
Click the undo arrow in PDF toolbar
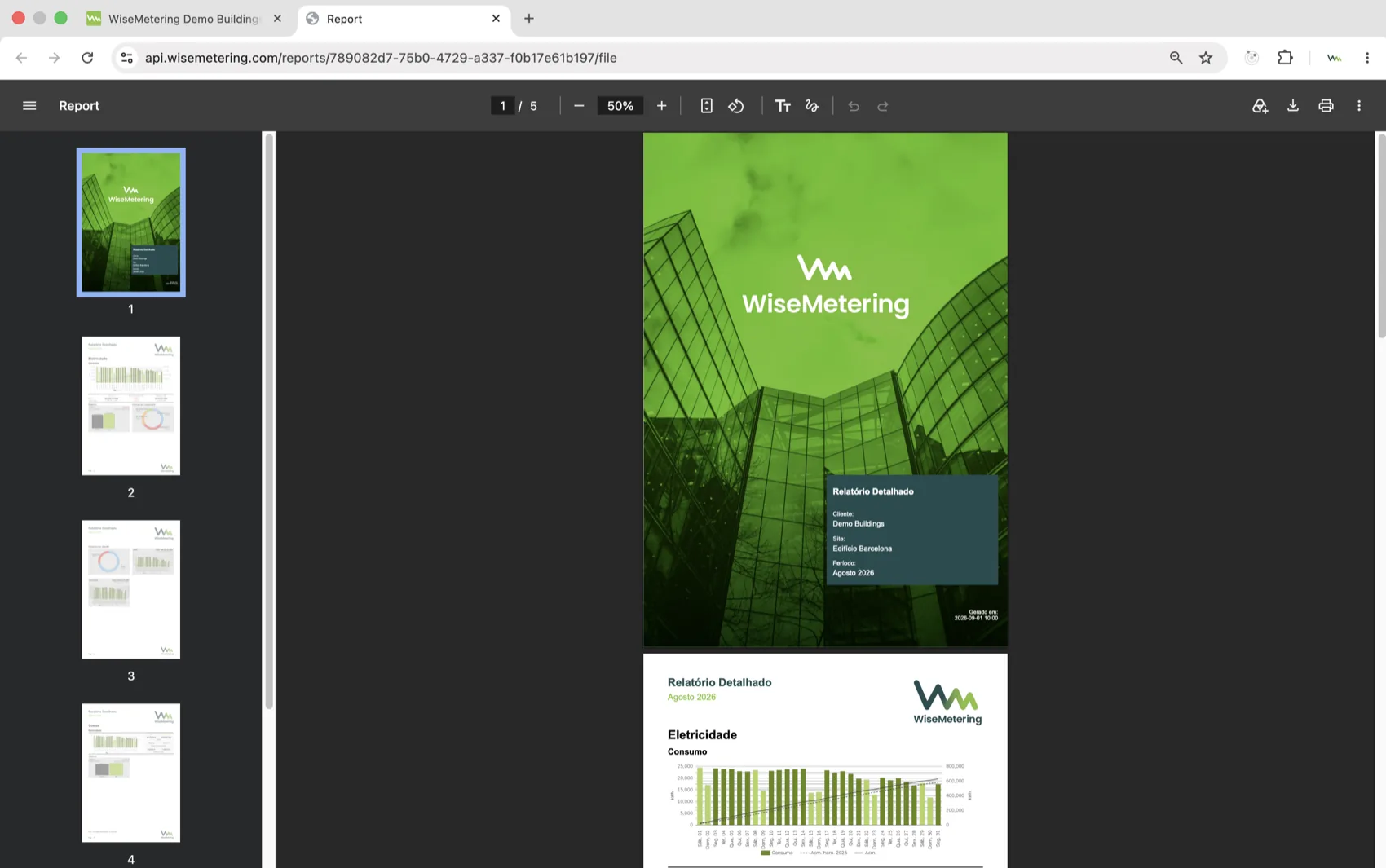pyautogui.click(x=854, y=106)
